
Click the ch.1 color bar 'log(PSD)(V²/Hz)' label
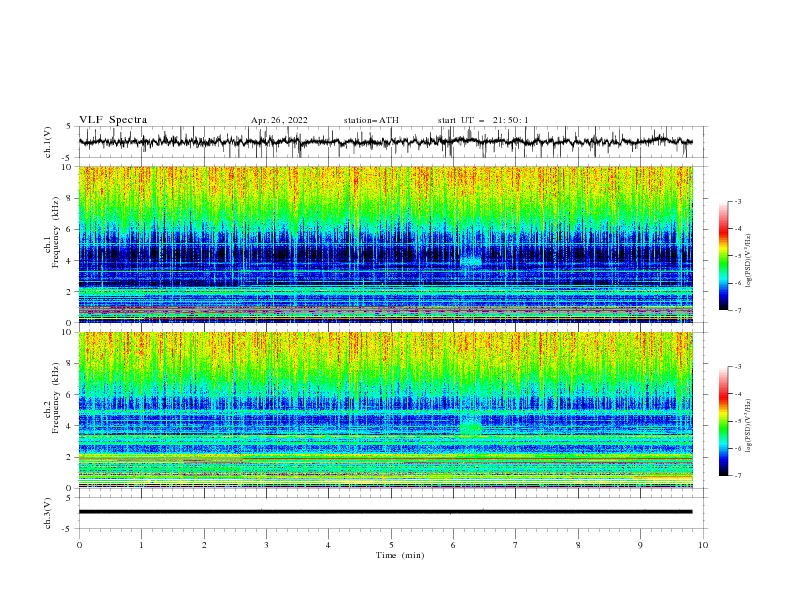[x=749, y=260]
